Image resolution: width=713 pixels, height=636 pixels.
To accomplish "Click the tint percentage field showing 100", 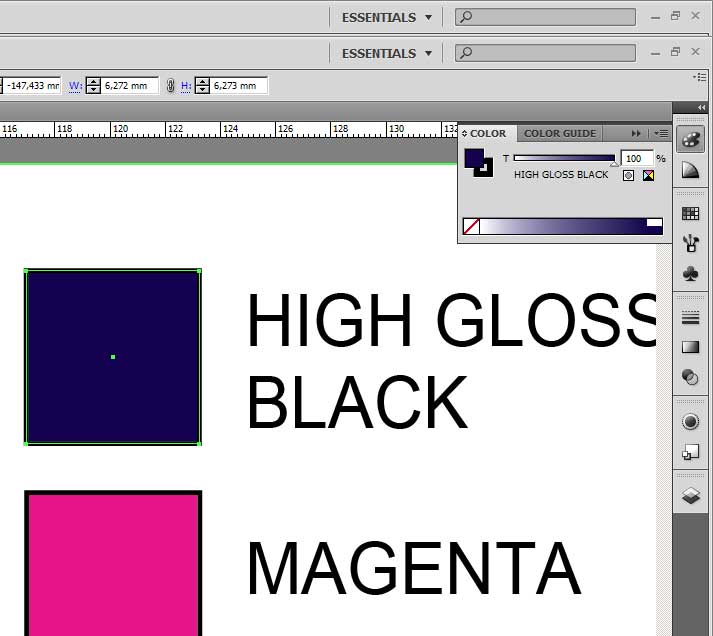I will (x=637, y=158).
